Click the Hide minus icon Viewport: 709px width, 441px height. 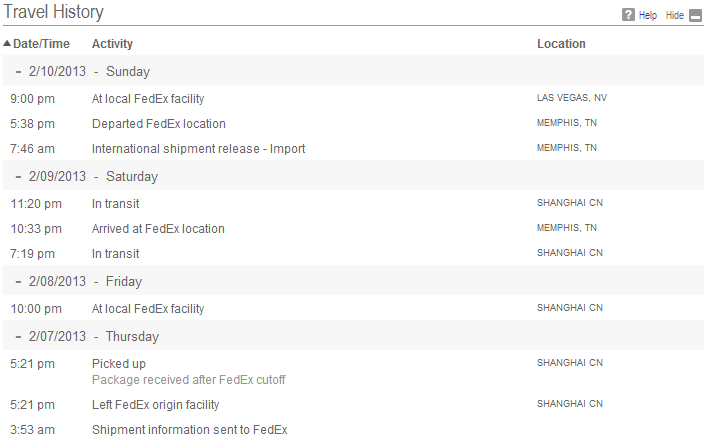pyautogui.click(x=695, y=15)
